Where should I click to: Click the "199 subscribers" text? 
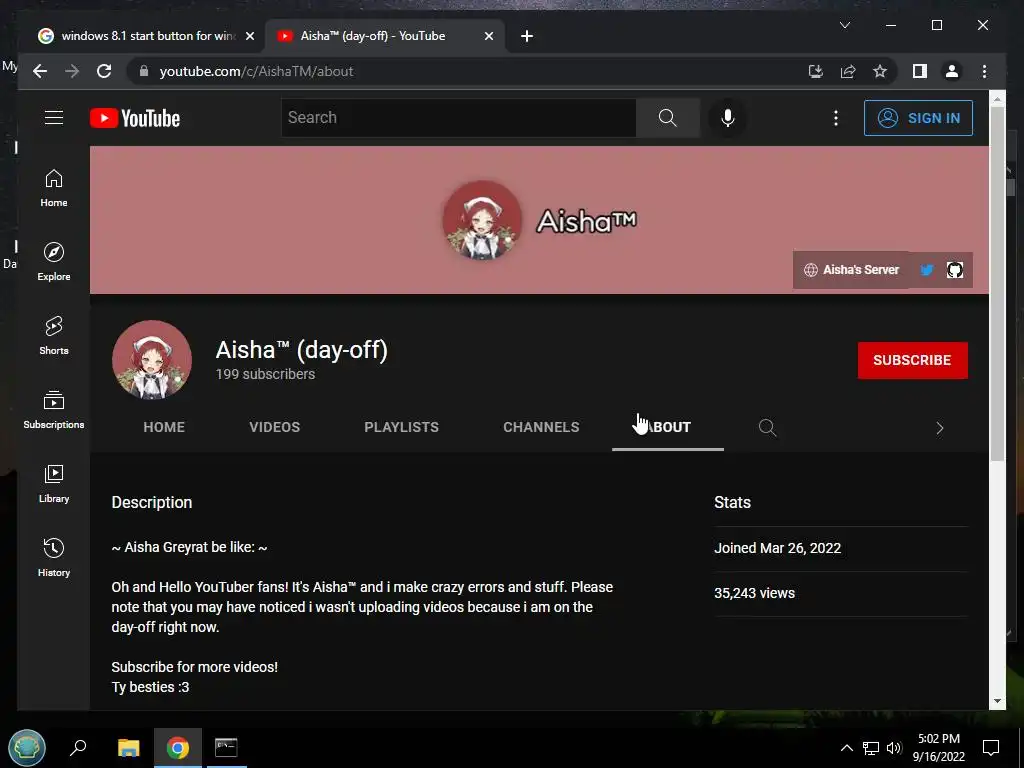(x=265, y=374)
